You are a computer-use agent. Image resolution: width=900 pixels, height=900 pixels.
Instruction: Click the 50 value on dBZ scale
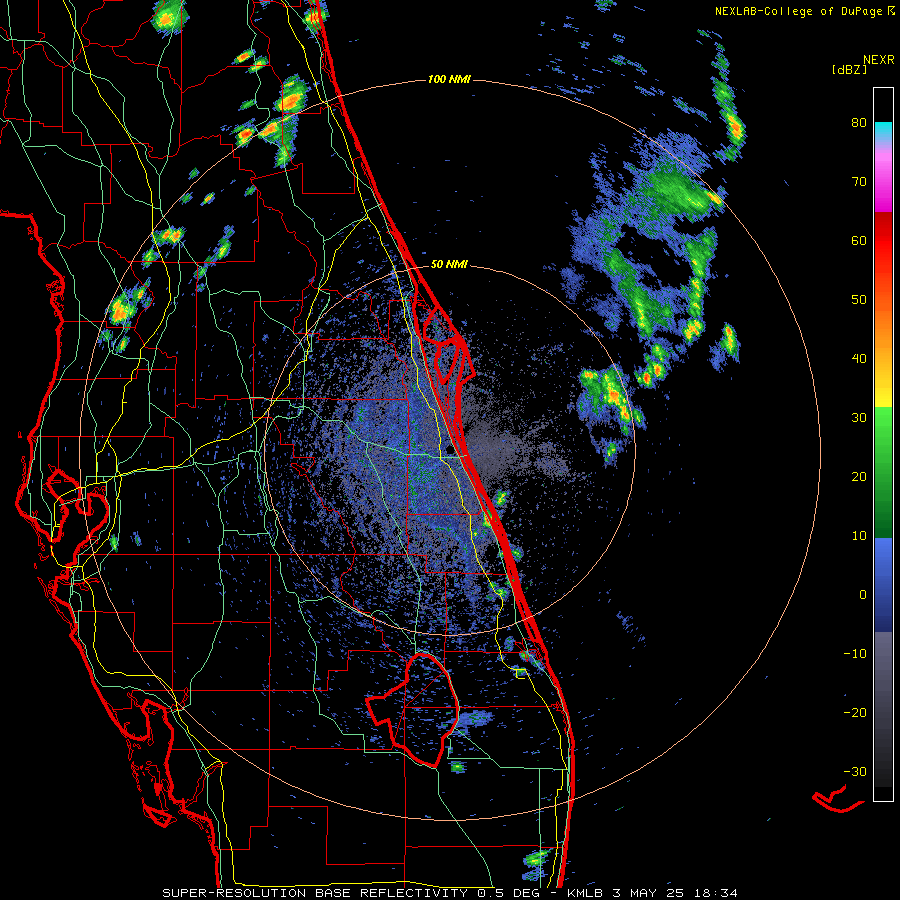(859, 300)
